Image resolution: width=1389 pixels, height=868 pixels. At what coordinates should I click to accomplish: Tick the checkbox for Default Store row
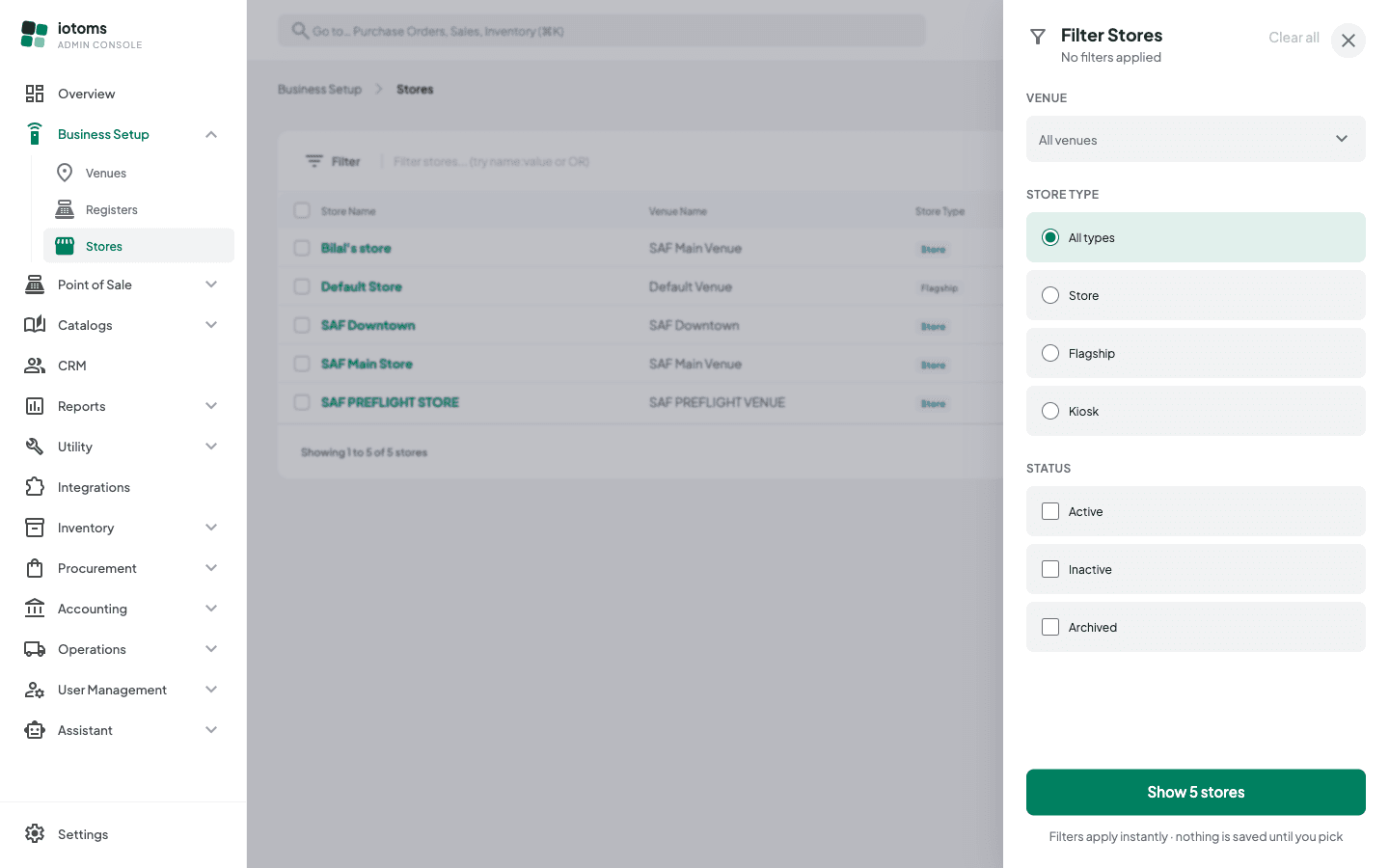[302, 286]
